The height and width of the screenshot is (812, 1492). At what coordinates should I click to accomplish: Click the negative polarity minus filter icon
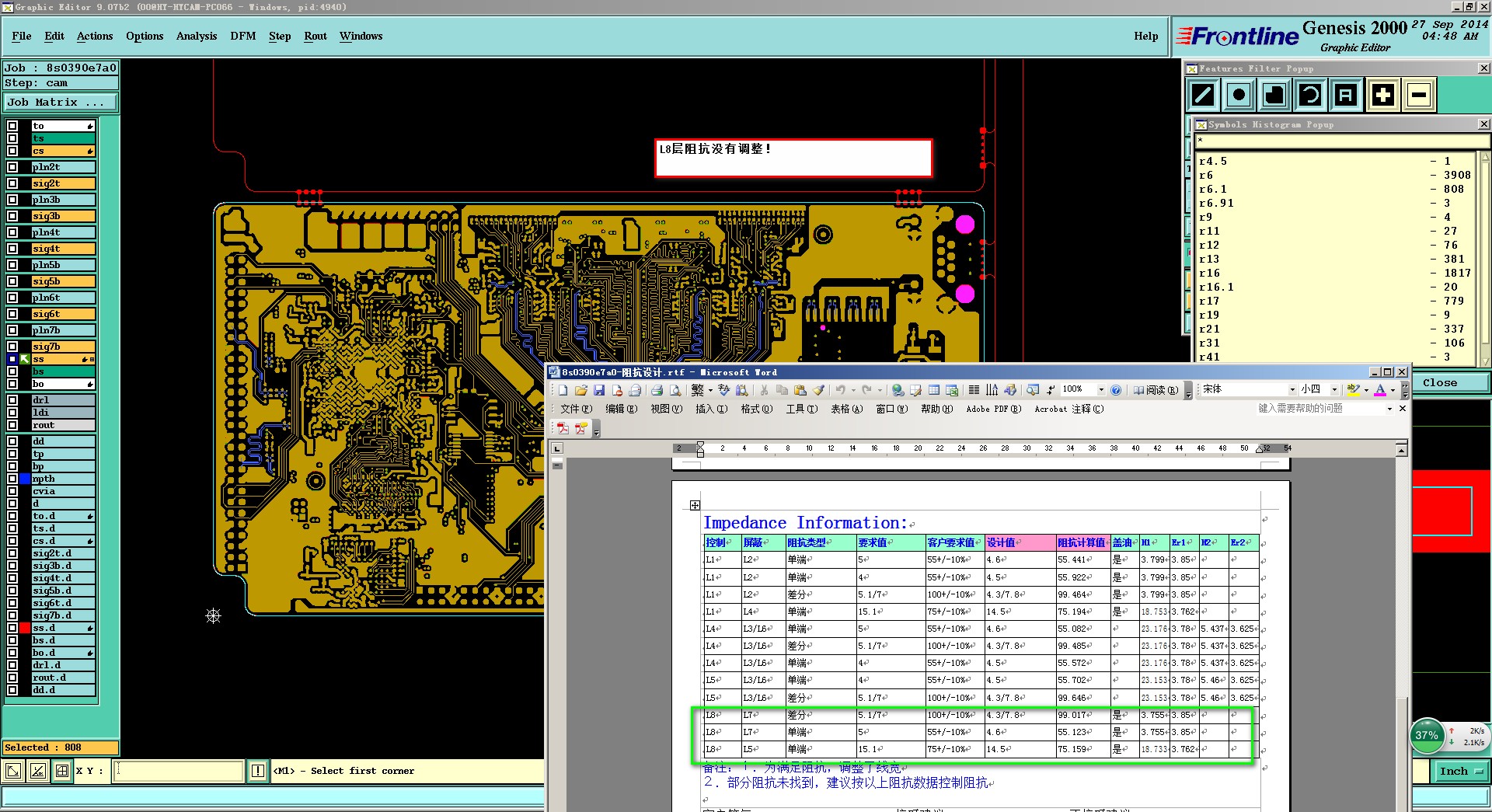1418,96
